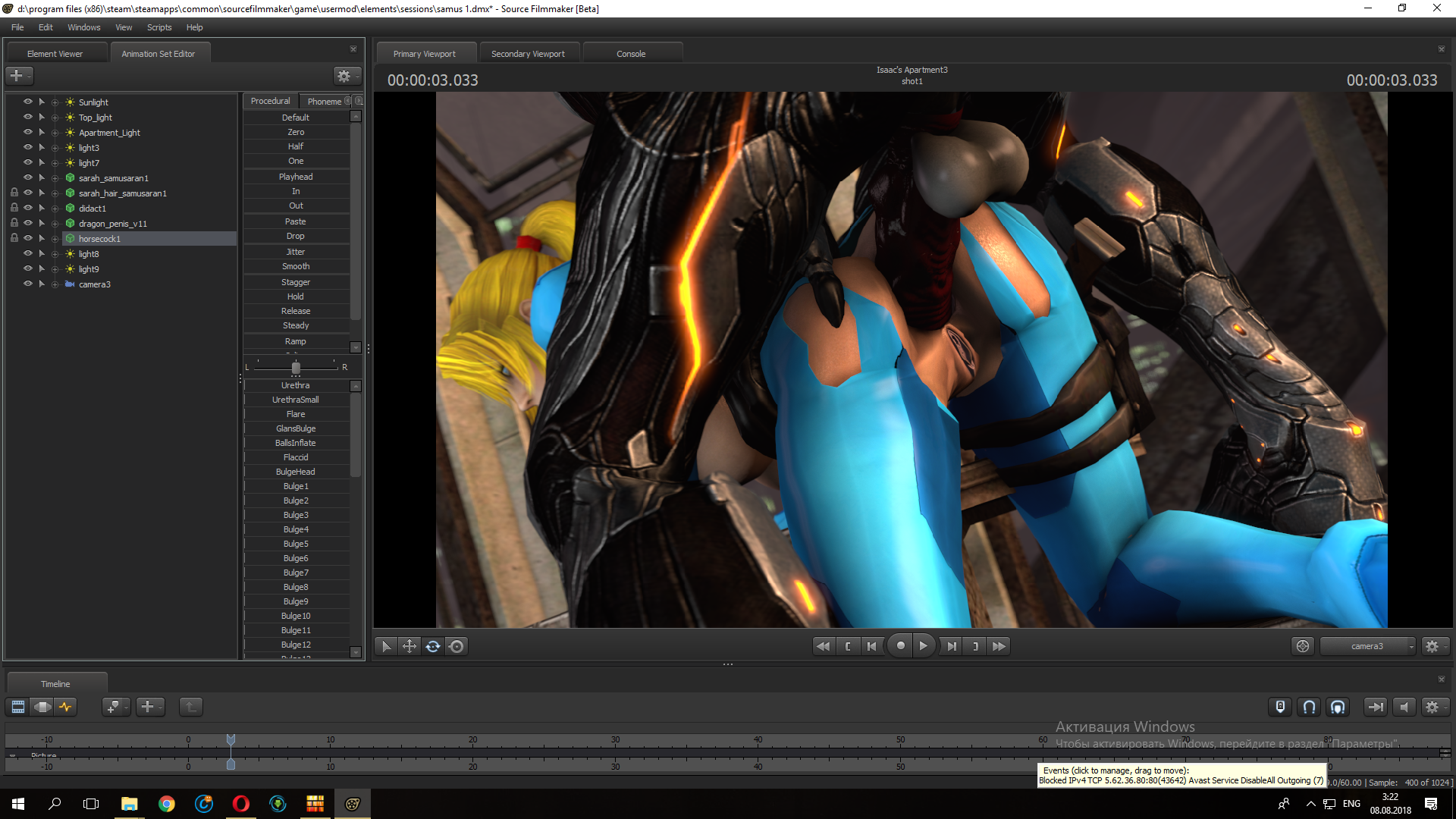Screen dimensions: 1456x819
Task: Start playback with the play button
Action: click(x=923, y=646)
